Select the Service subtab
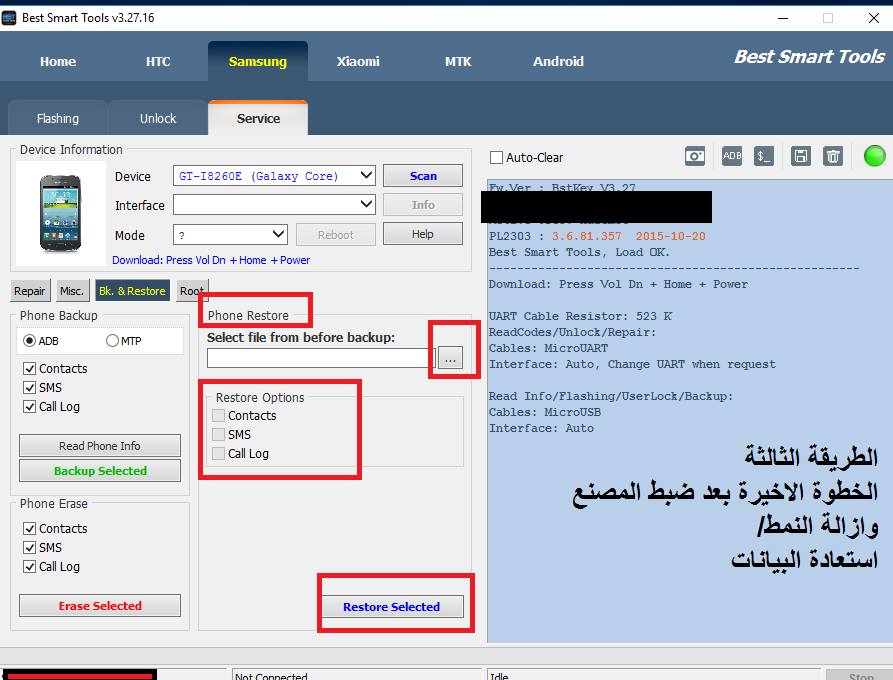The image size is (893, 680). pos(258,118)
